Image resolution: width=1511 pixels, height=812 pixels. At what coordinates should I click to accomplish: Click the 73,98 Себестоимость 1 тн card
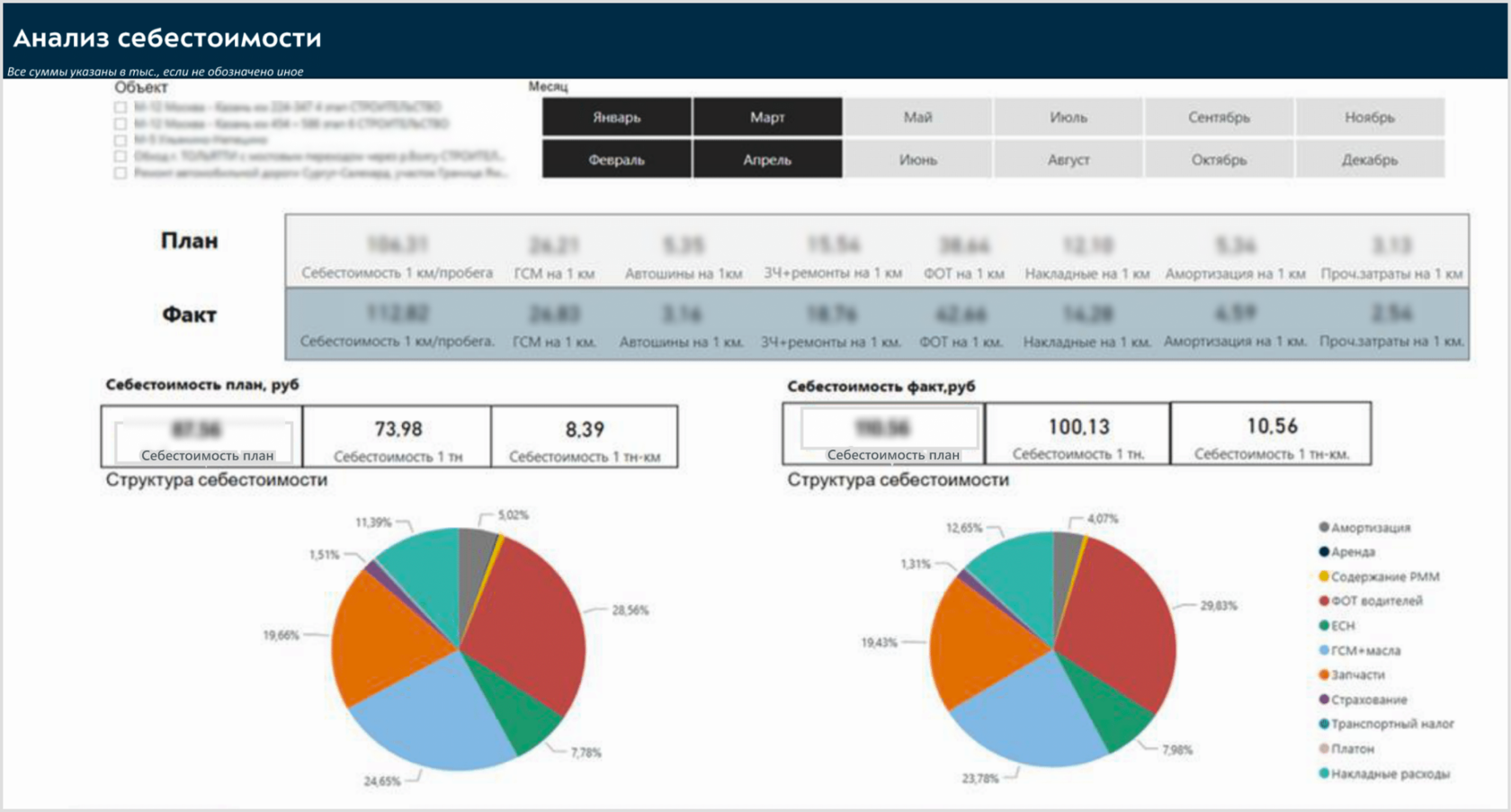(x=398, y=437)
